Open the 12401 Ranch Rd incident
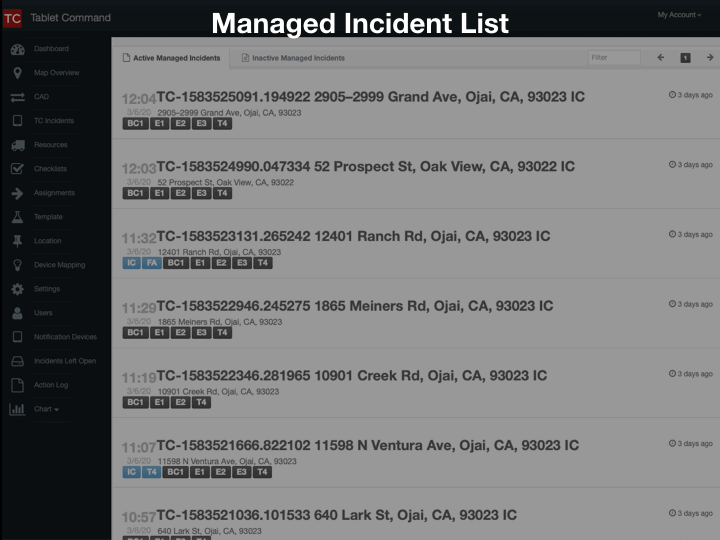 click(353, 236)
